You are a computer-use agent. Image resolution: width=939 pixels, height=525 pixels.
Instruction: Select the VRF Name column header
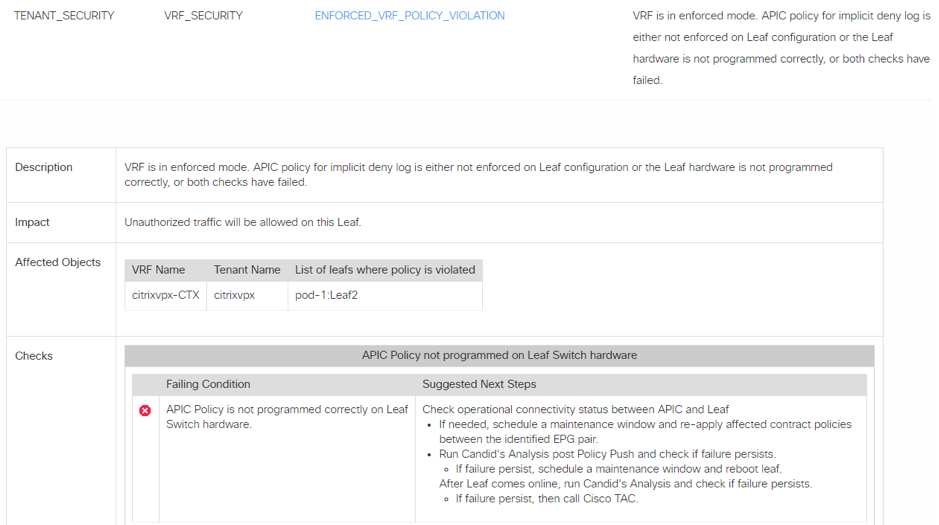click(x=158, y=270)
